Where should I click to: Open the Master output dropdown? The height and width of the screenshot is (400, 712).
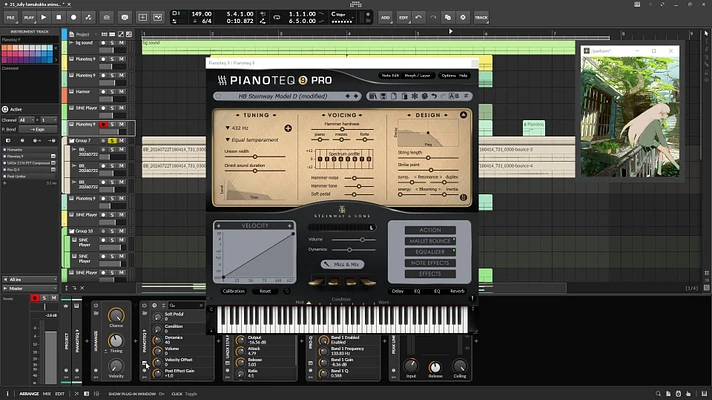(x=30, y=288)
